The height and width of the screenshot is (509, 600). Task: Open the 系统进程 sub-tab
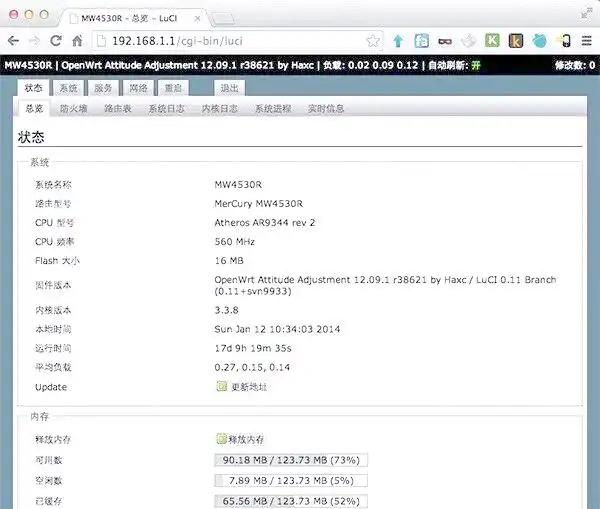[x=273, y=109]
